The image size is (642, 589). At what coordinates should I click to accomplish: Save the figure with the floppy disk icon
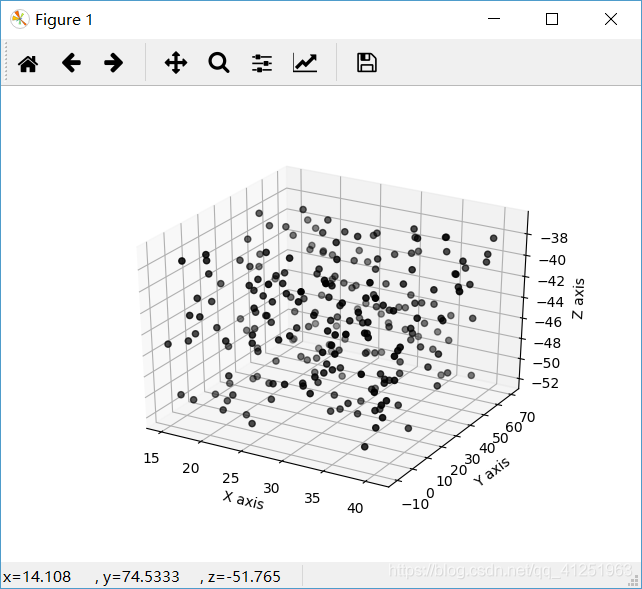[x=367, y=63]
